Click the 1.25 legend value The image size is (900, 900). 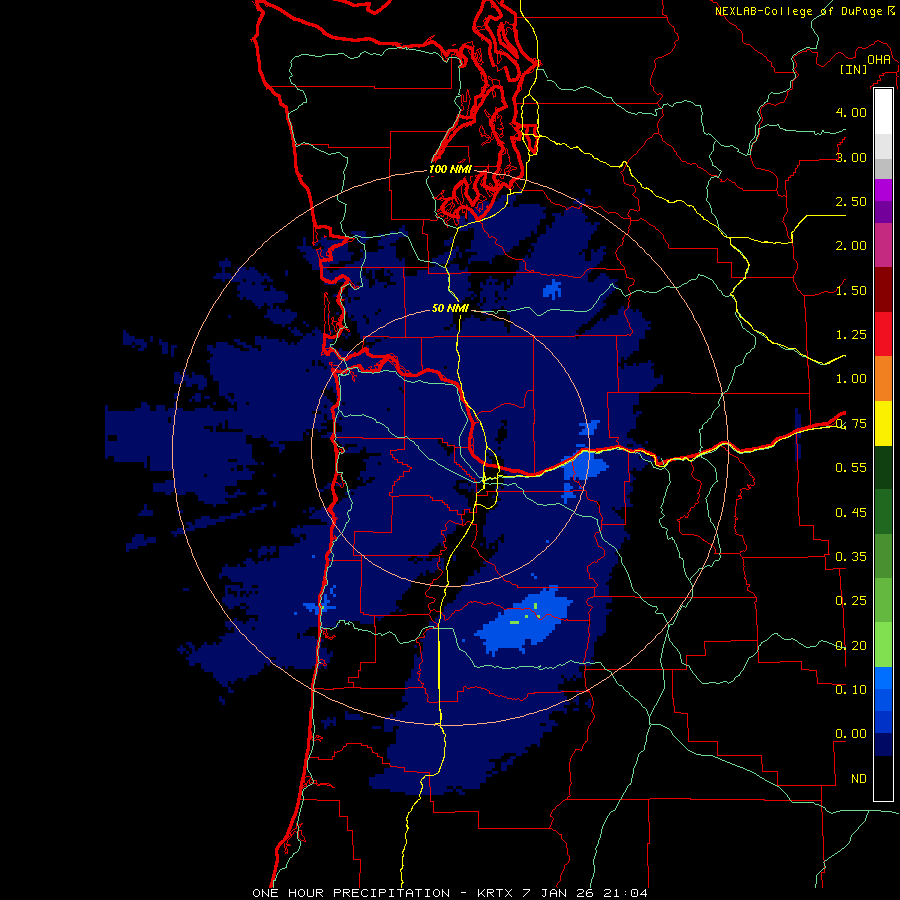[851, 335]
